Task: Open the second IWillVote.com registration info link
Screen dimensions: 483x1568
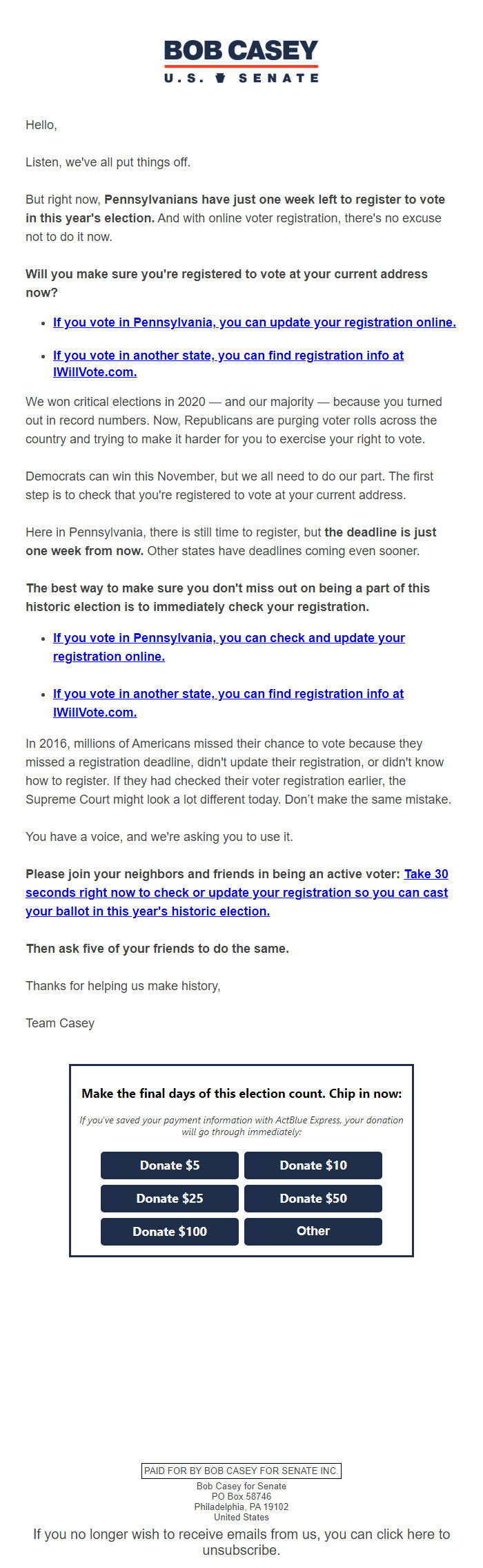Action: [x=228, y=703]
